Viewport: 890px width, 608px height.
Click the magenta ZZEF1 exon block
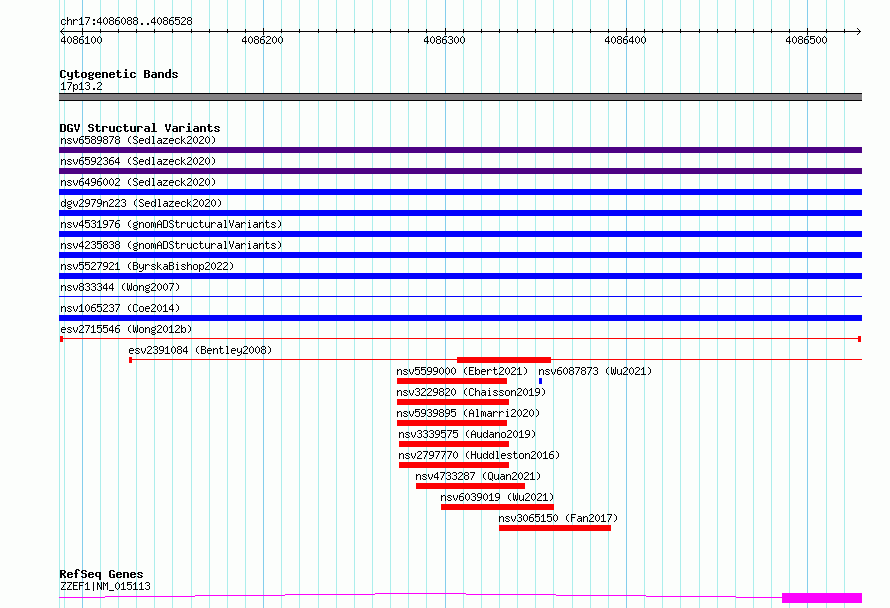click(x=822, y=598)
